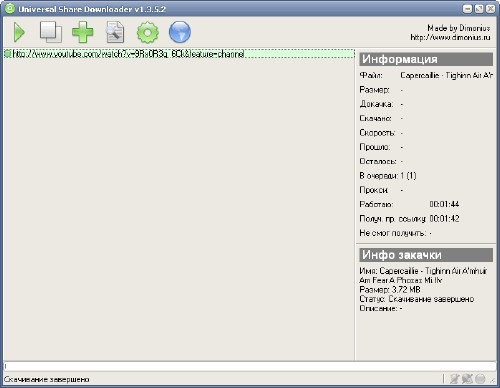Viewport: 500px width, 388px height.
Task: Click the blue globe toolbar icon
Action: 180,32
